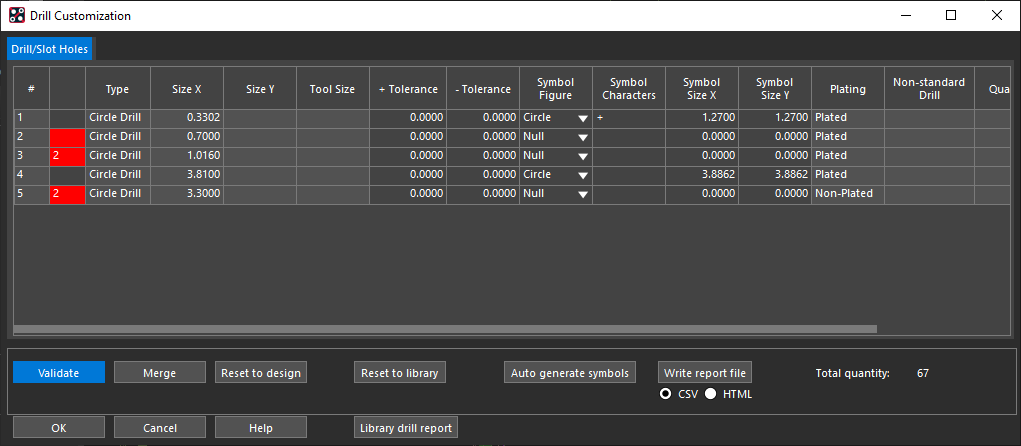Viewport: 1021px width, 446px height.
Task: Open Symbol Figure dropdown for the 3.3000 drill
Action: click(582, 194)
